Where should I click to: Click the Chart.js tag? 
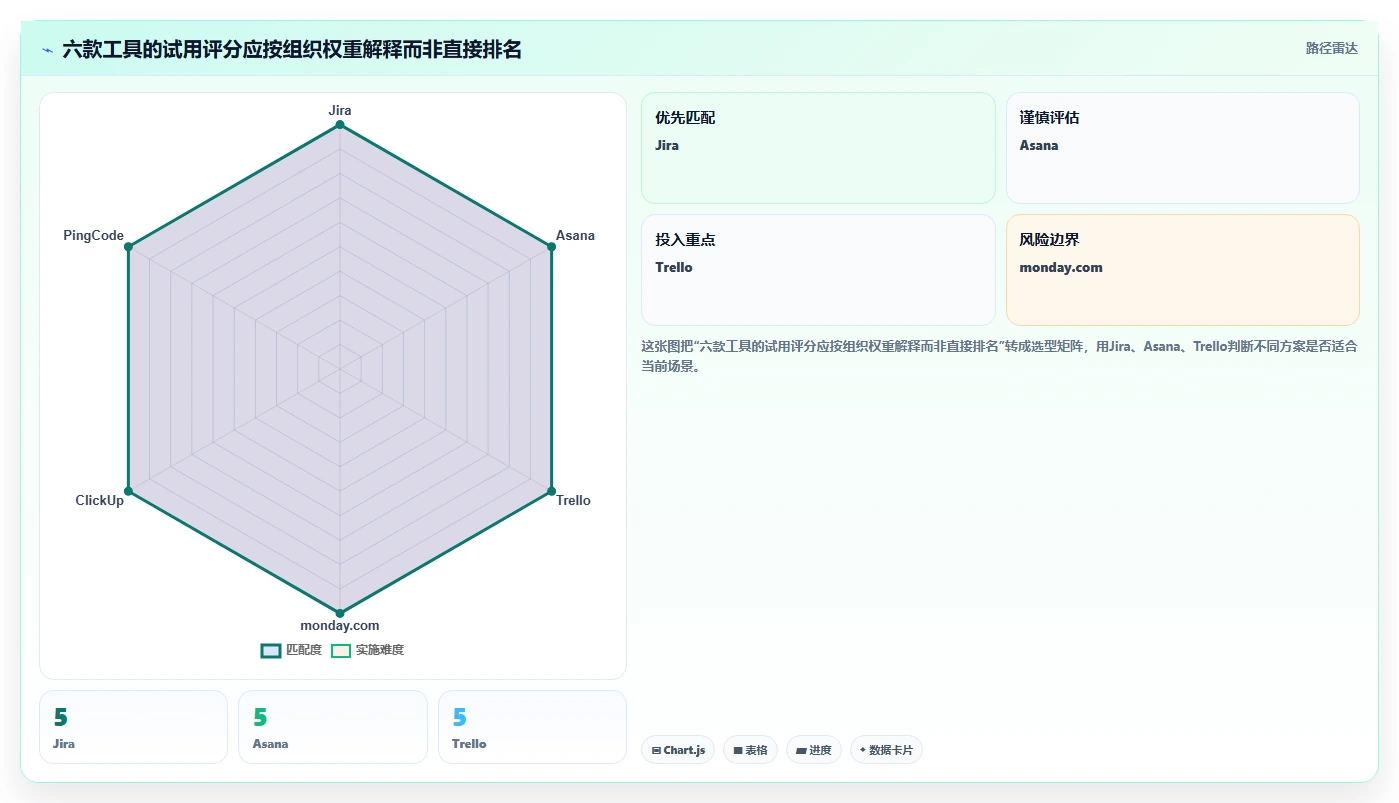pyautogui.click(x=678, y=750)
